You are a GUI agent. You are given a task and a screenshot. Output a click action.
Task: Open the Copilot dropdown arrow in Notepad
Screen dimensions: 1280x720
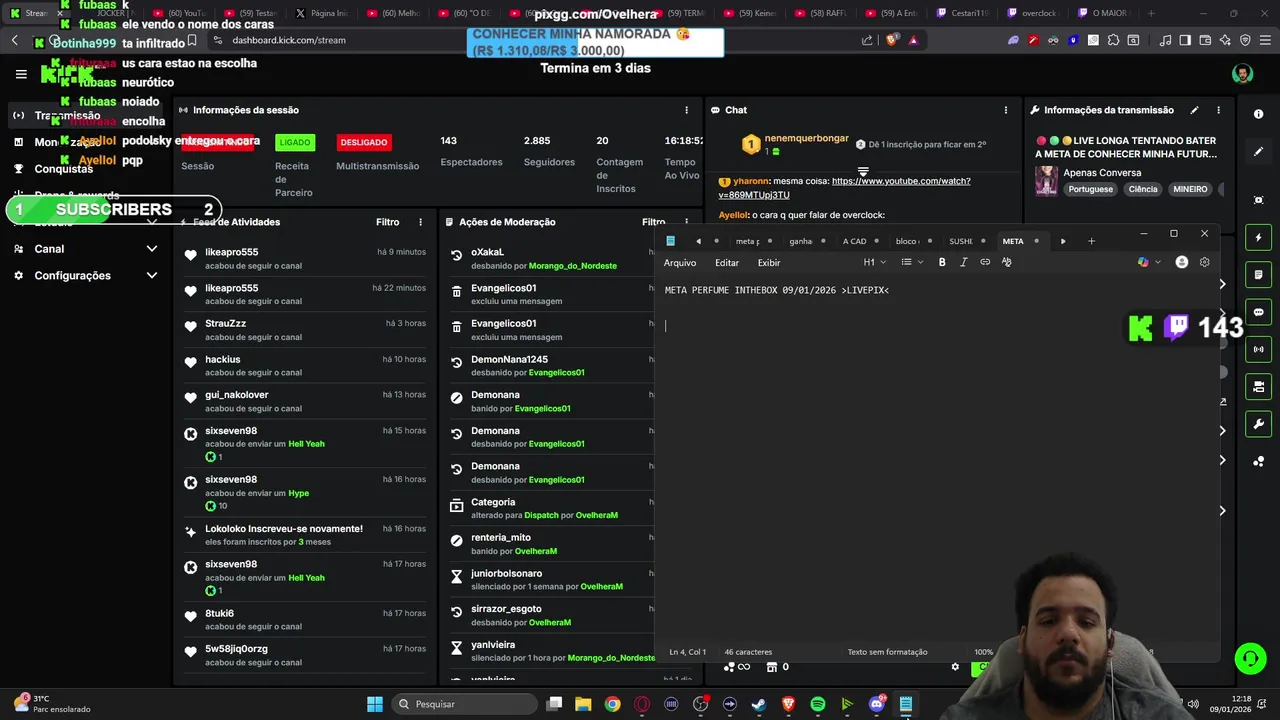pyautogui.click(x=1158, y=262)
